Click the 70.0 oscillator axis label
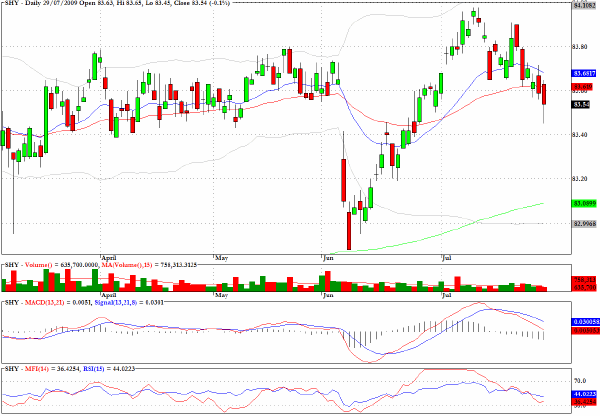The width and height of the screenshot is (600, 416). pos(579,381)
